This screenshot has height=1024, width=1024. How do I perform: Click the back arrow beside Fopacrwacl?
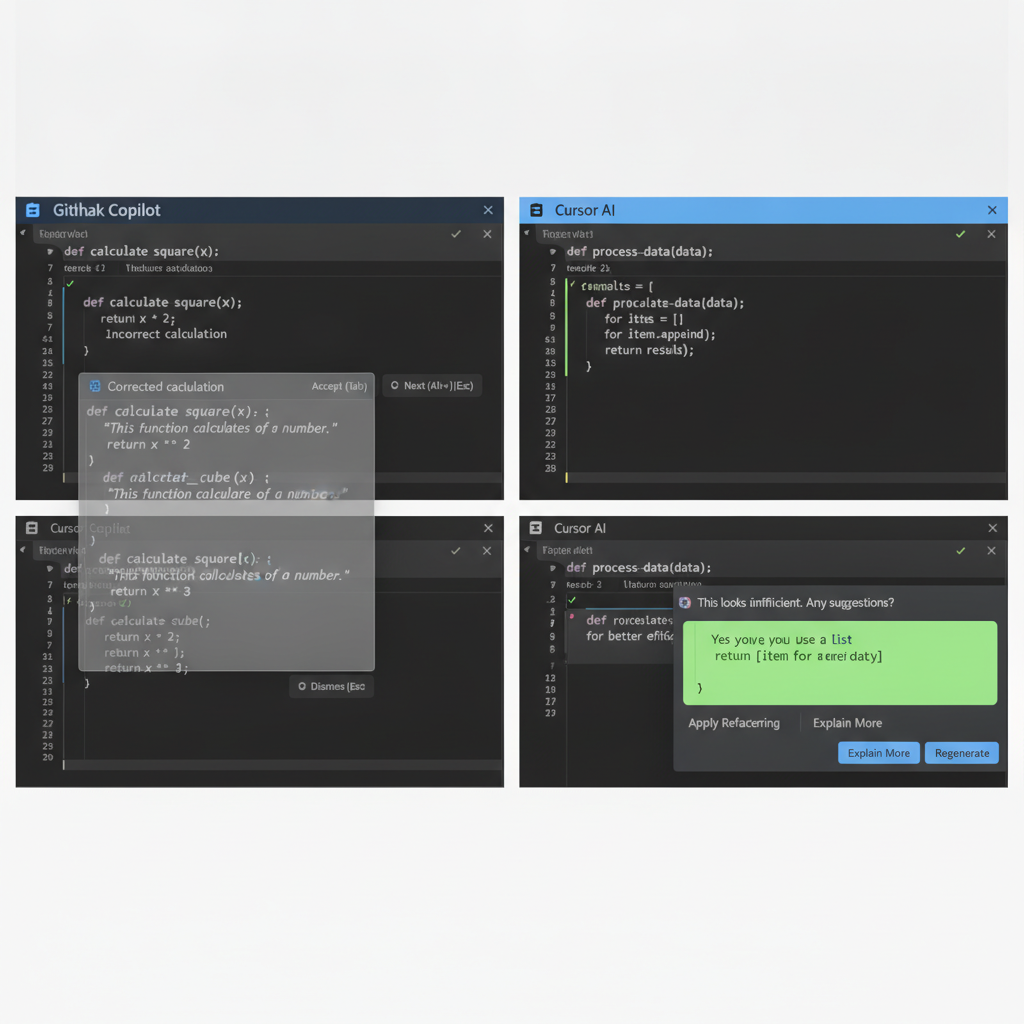click(x=23, y=232)
